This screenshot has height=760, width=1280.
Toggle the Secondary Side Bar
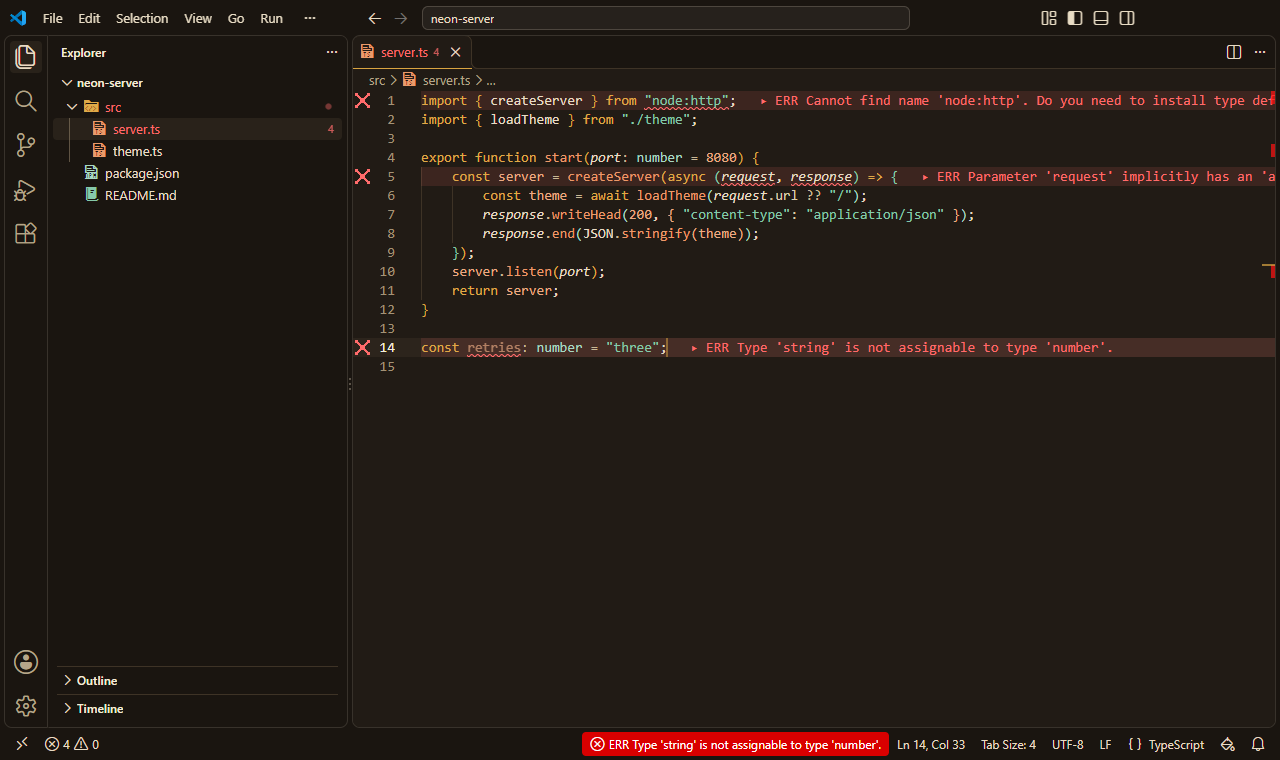click(x=1127, y=18)
